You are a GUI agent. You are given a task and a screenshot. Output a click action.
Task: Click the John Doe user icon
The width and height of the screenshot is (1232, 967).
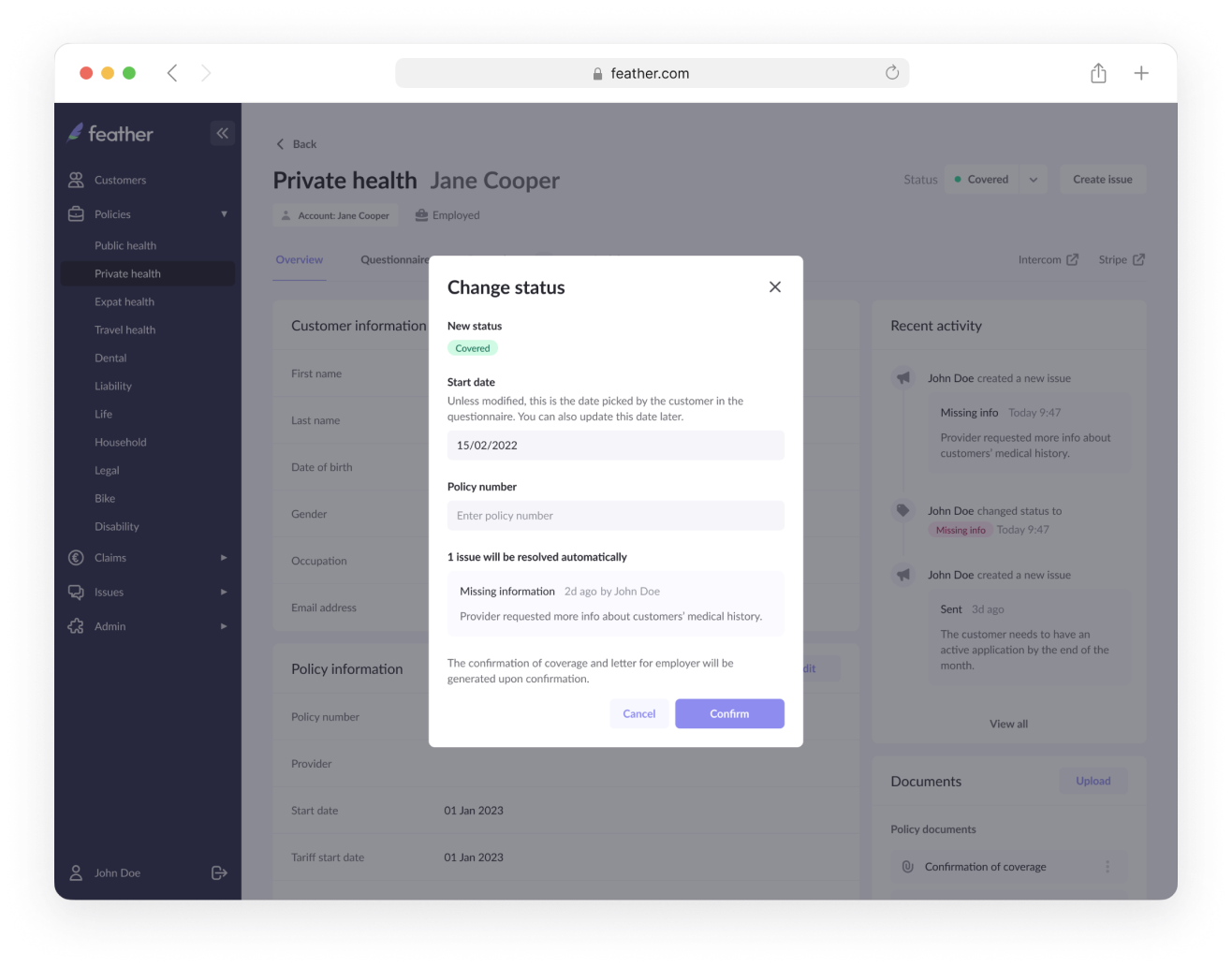(x=76, y=872)
